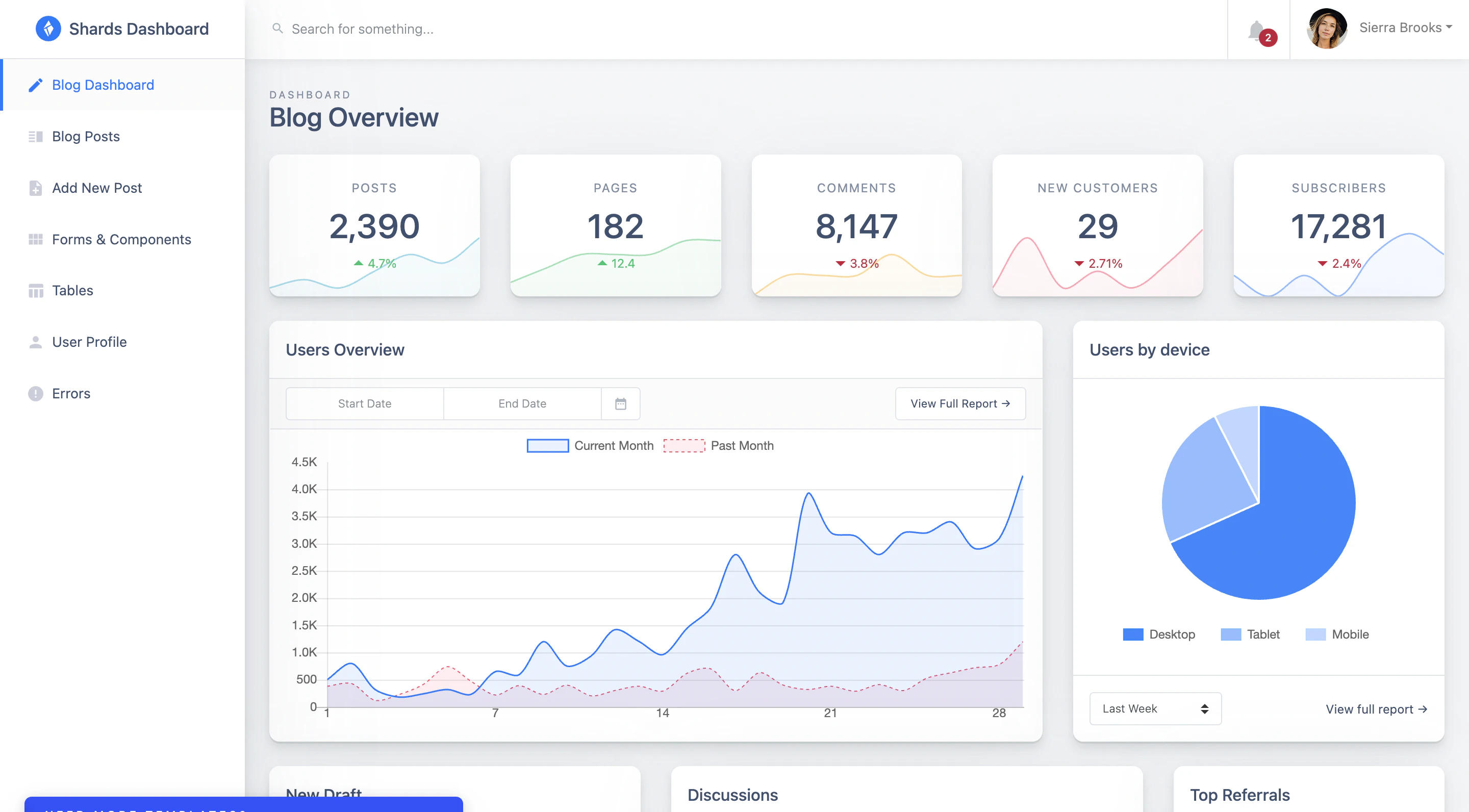Click the Start Date input
1469x812 pixels.
click(x=364, y=404)
